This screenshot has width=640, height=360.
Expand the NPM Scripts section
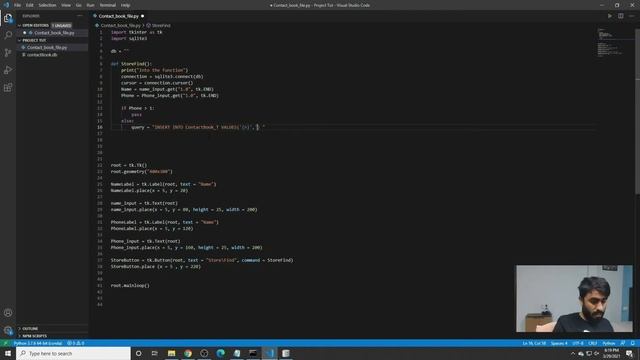tap(33, 336)
